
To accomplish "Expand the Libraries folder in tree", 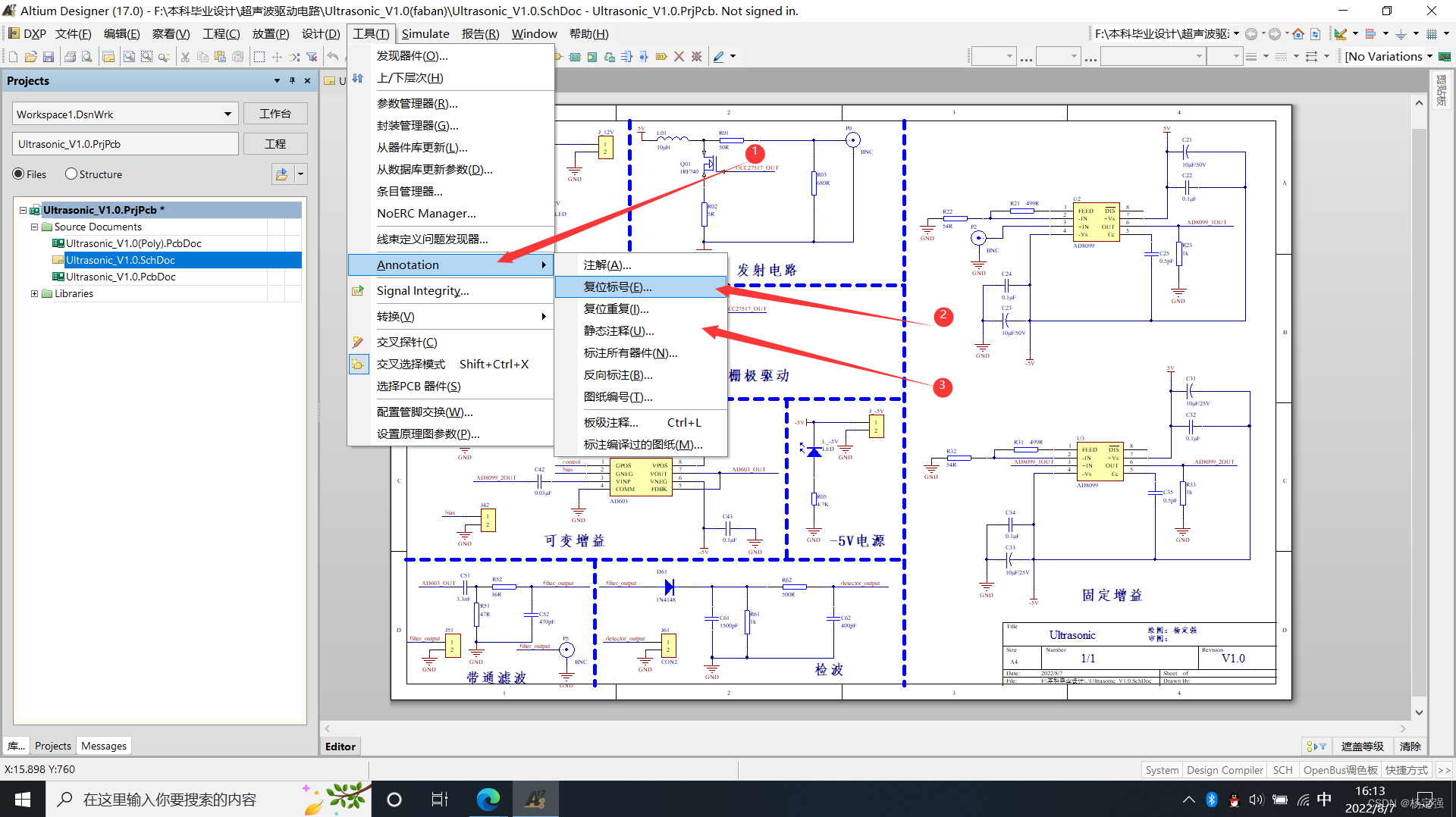I will (x=34, y=293).
